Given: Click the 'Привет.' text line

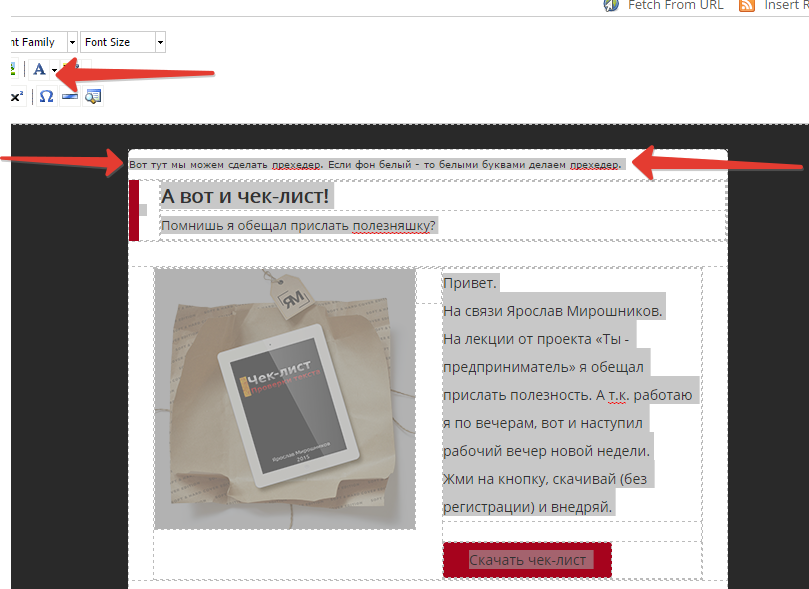Looking at the screenshot, I should (x=470, y=283).
